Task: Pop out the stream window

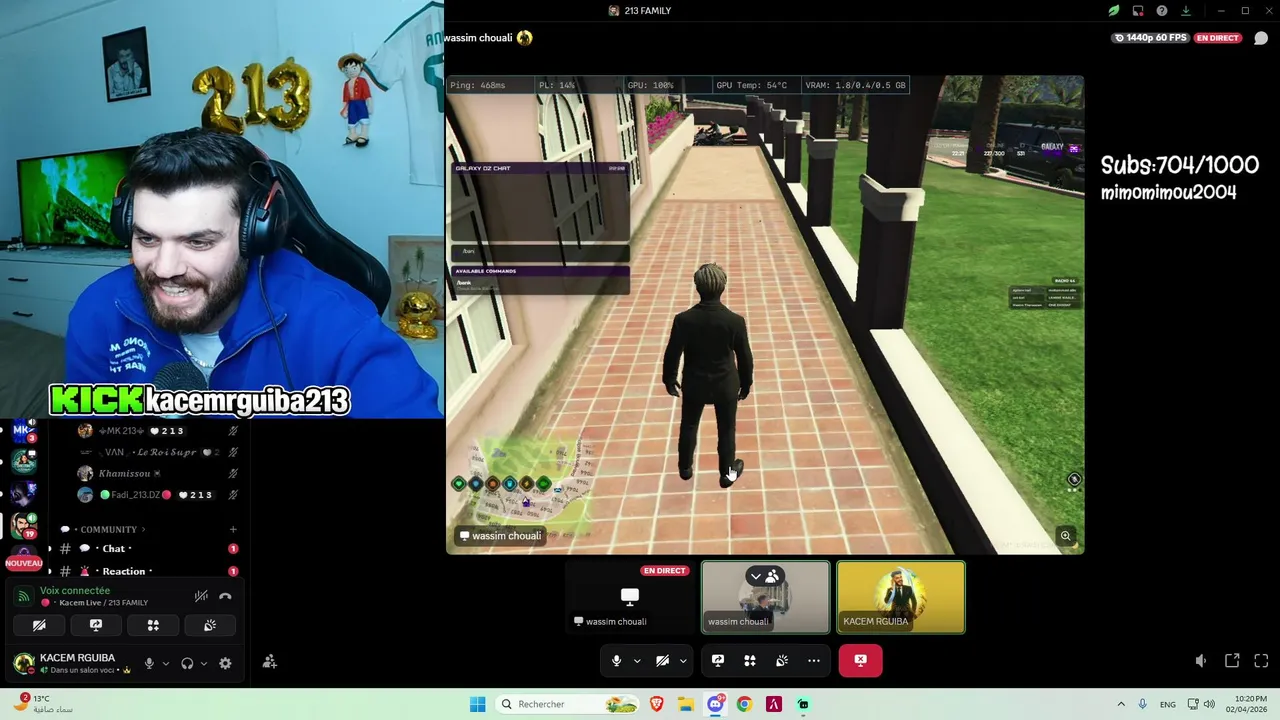Action: pos(1232,661)
